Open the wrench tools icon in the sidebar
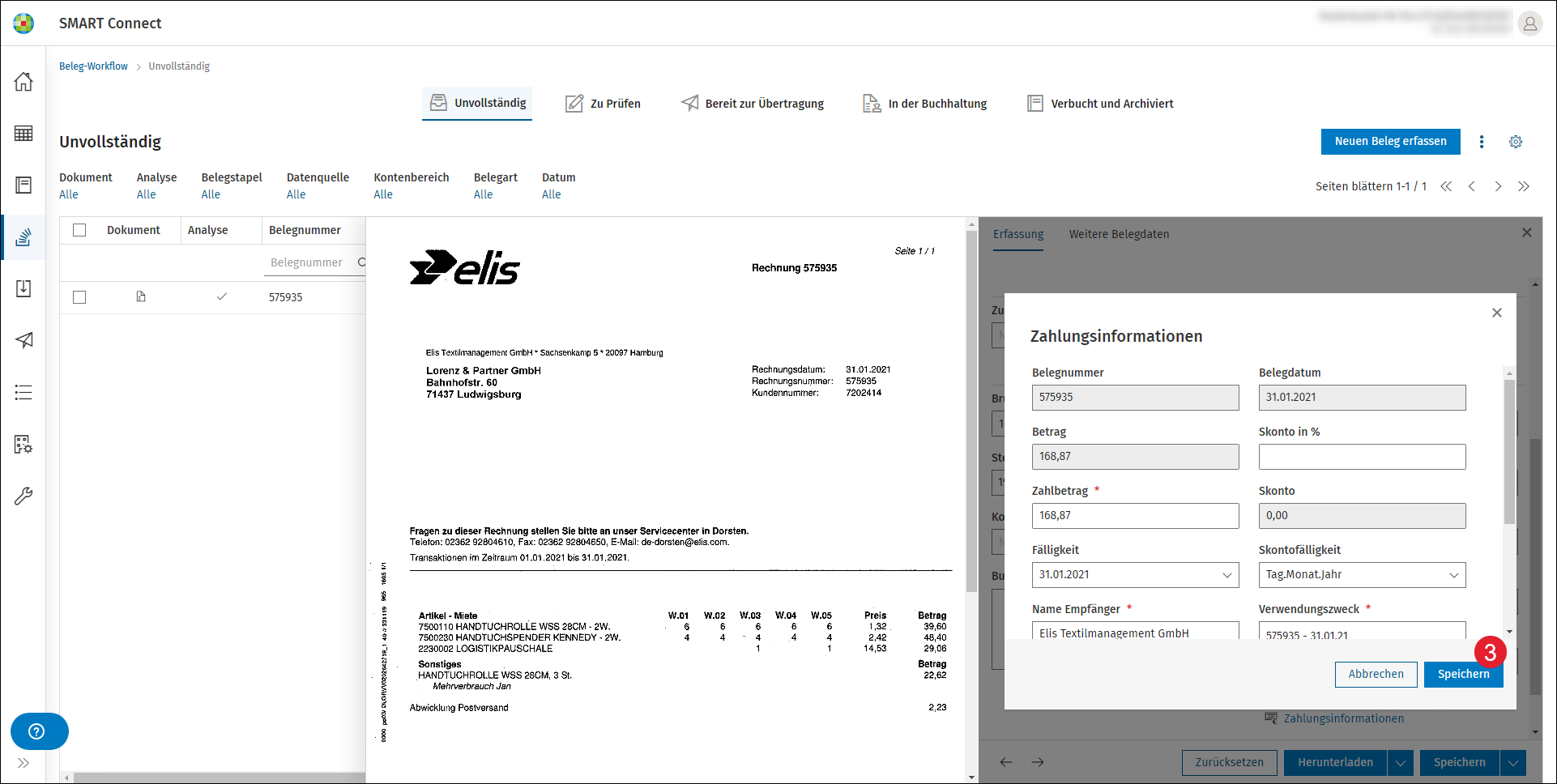Screen dimensions: 1557x784 tap(23, 496)
